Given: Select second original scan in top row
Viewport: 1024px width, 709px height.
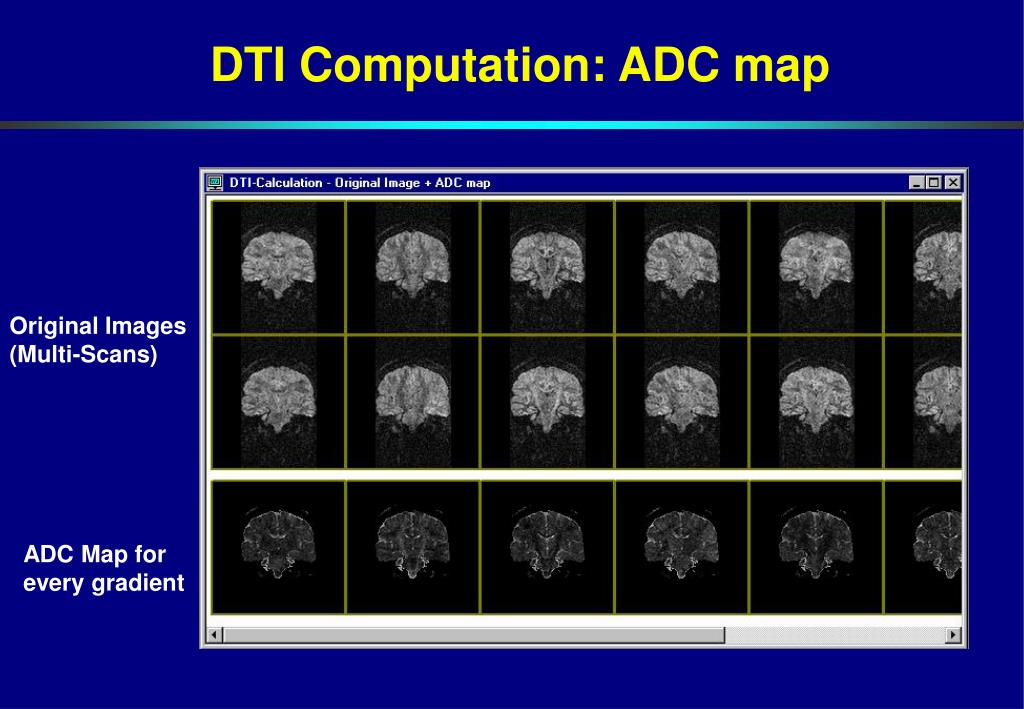Looking at the screenshot, I should click(x=413, y=267).
